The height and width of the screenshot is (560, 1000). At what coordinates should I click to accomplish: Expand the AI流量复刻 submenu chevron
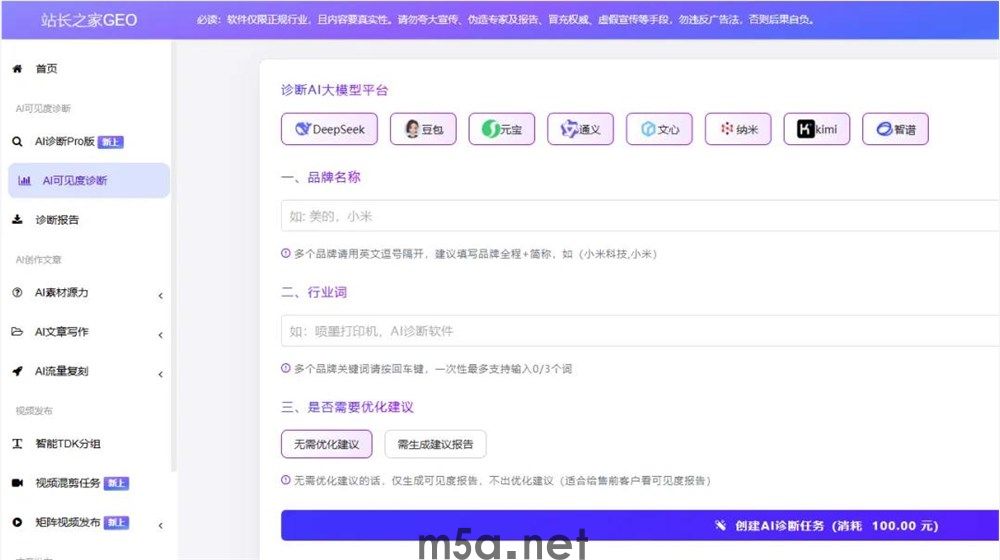pos(161,374)
